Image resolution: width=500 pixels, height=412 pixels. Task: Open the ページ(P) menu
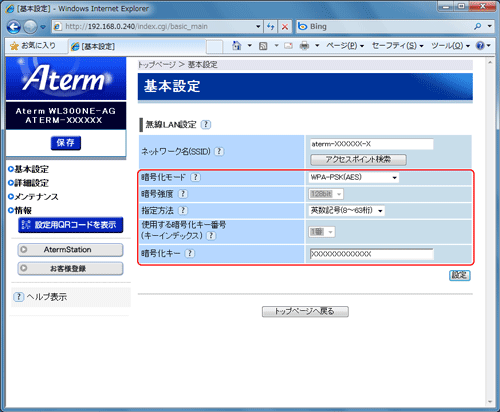click(x=345, y=46)
